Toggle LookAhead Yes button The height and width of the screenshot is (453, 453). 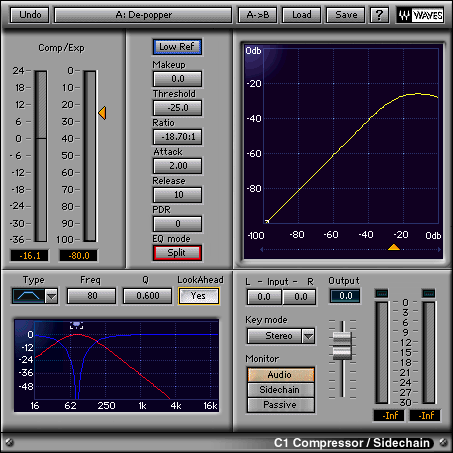(199, 296)
